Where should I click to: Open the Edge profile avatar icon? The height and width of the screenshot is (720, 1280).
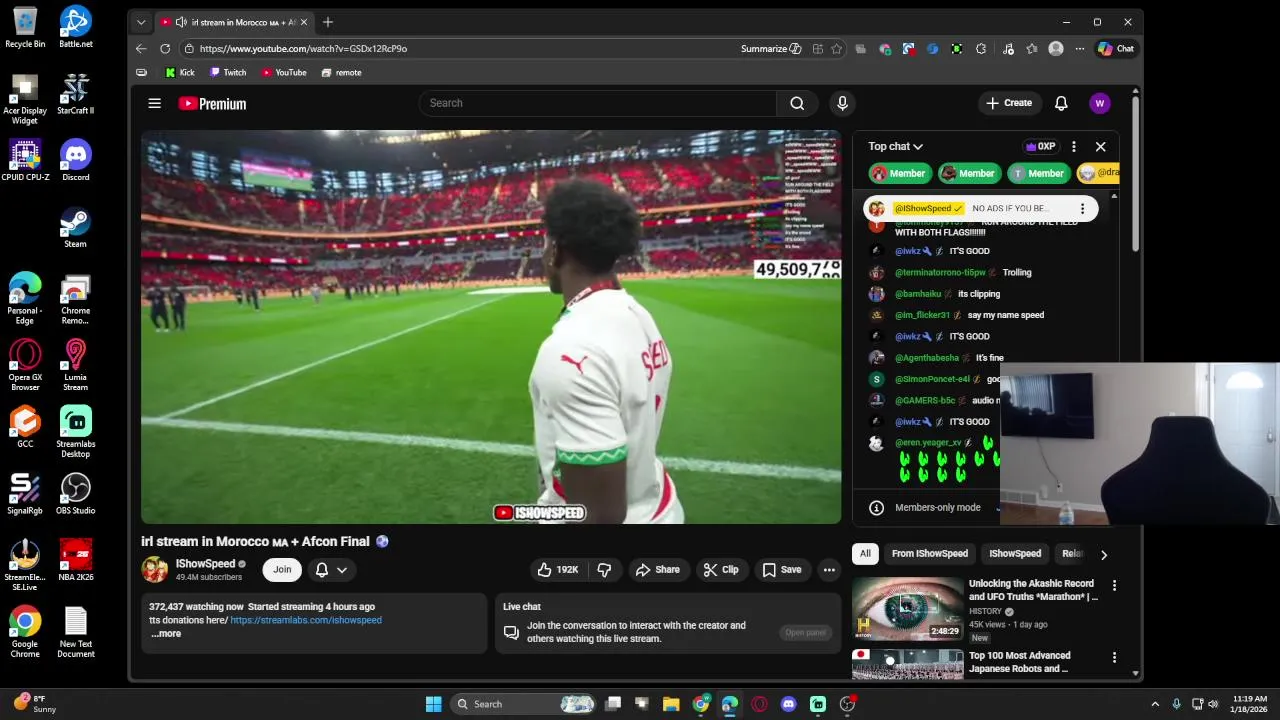(x=1056, y=48)
